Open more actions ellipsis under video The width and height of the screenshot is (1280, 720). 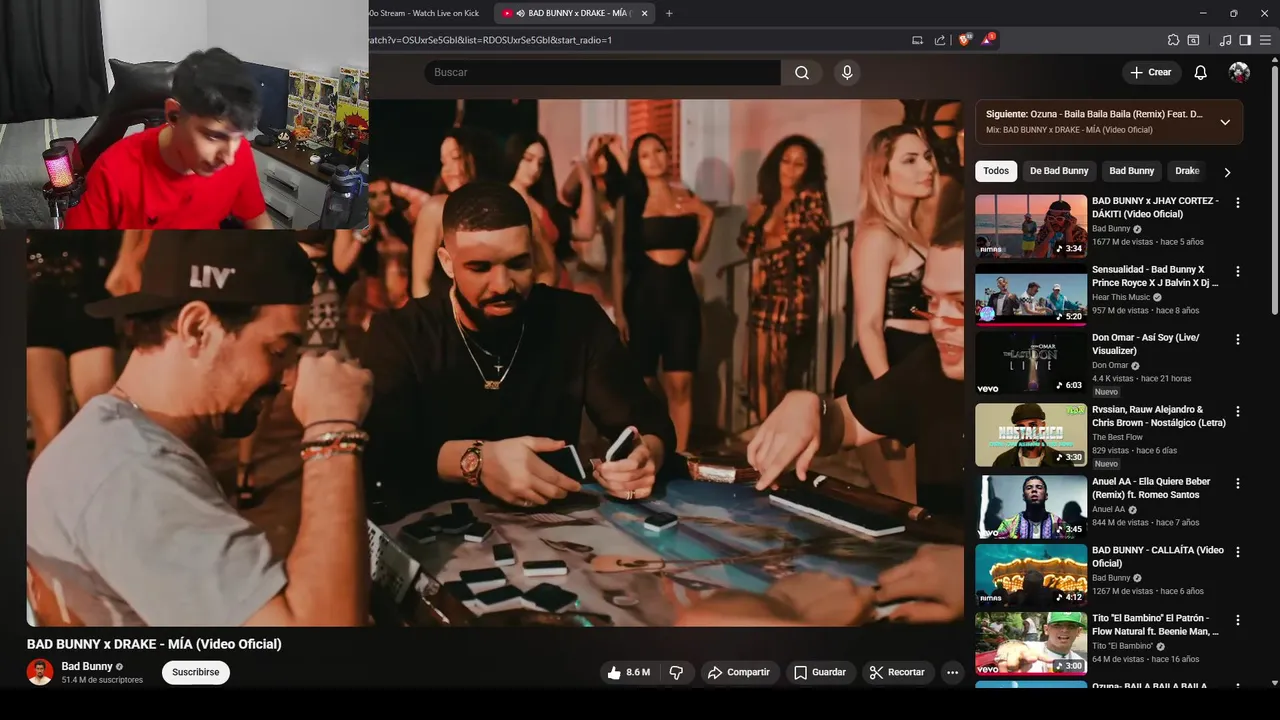click(x=952, y=672)
